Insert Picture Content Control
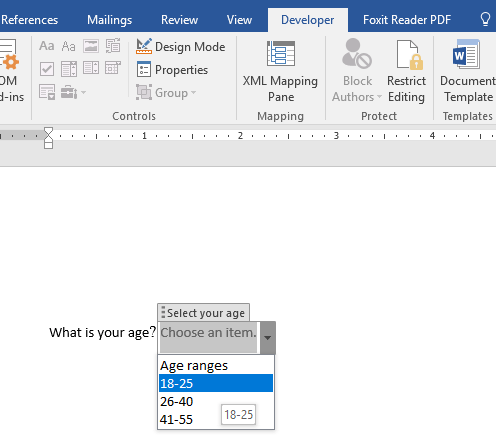496x439 pixels. coord(91,46)
